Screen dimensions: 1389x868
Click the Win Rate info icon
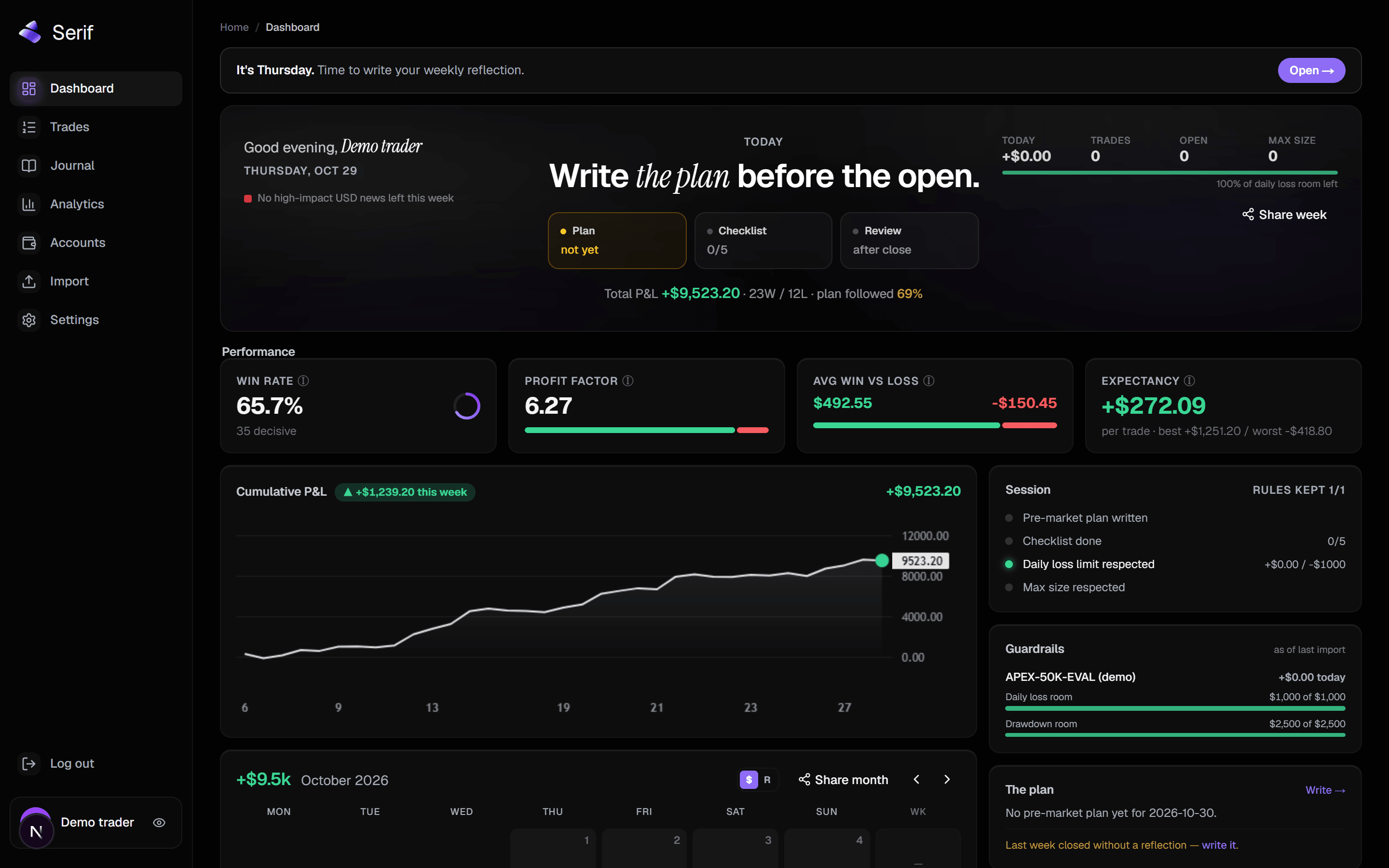tap(304, 380)
